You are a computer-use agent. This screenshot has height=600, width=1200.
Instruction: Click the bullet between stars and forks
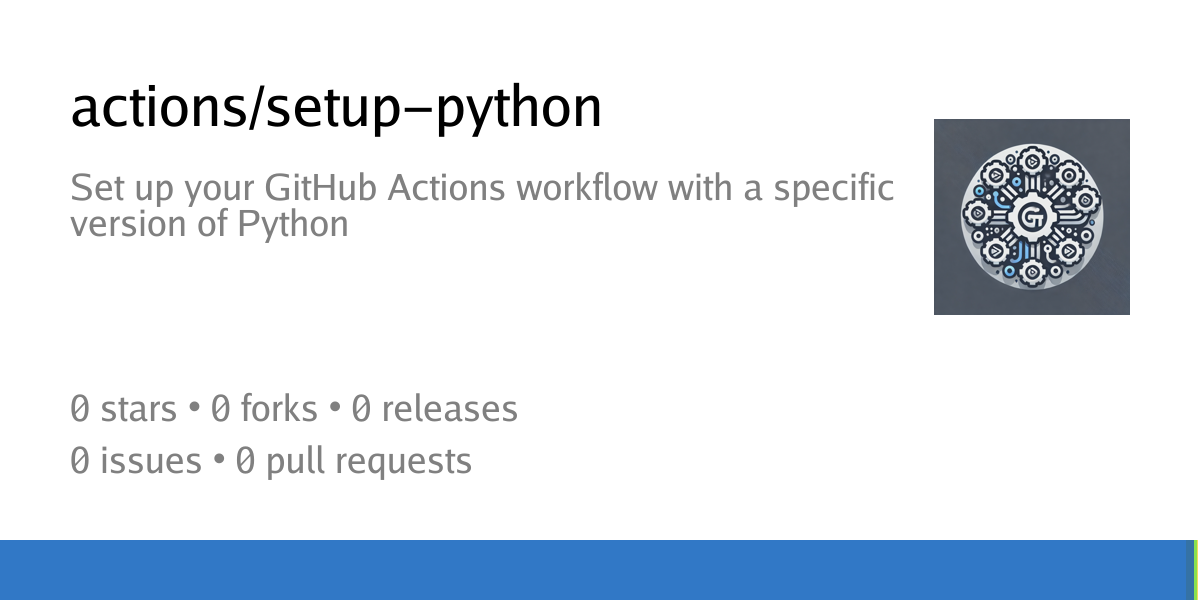tap(194, 410)
